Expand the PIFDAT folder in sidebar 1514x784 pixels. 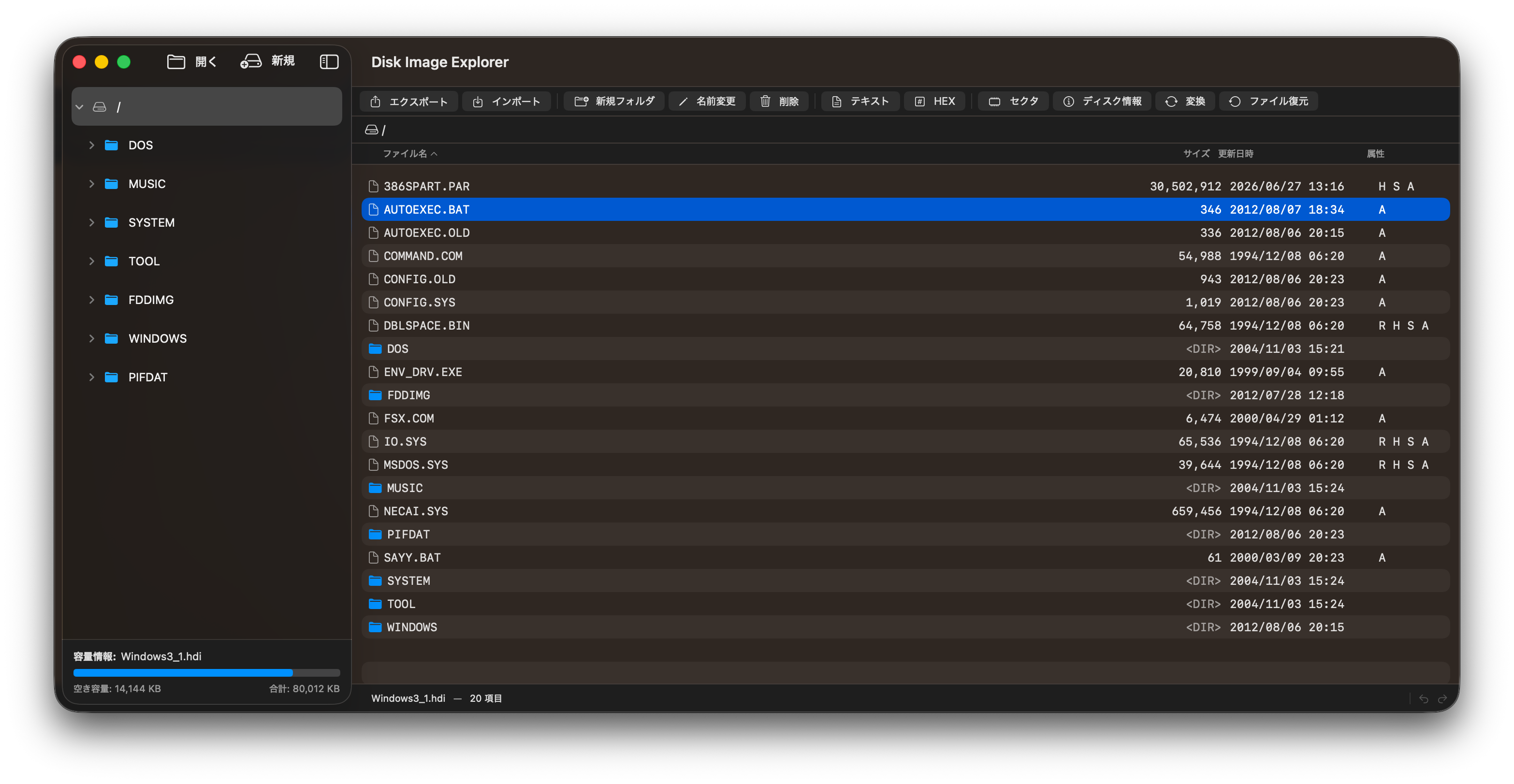click(91, 377)
